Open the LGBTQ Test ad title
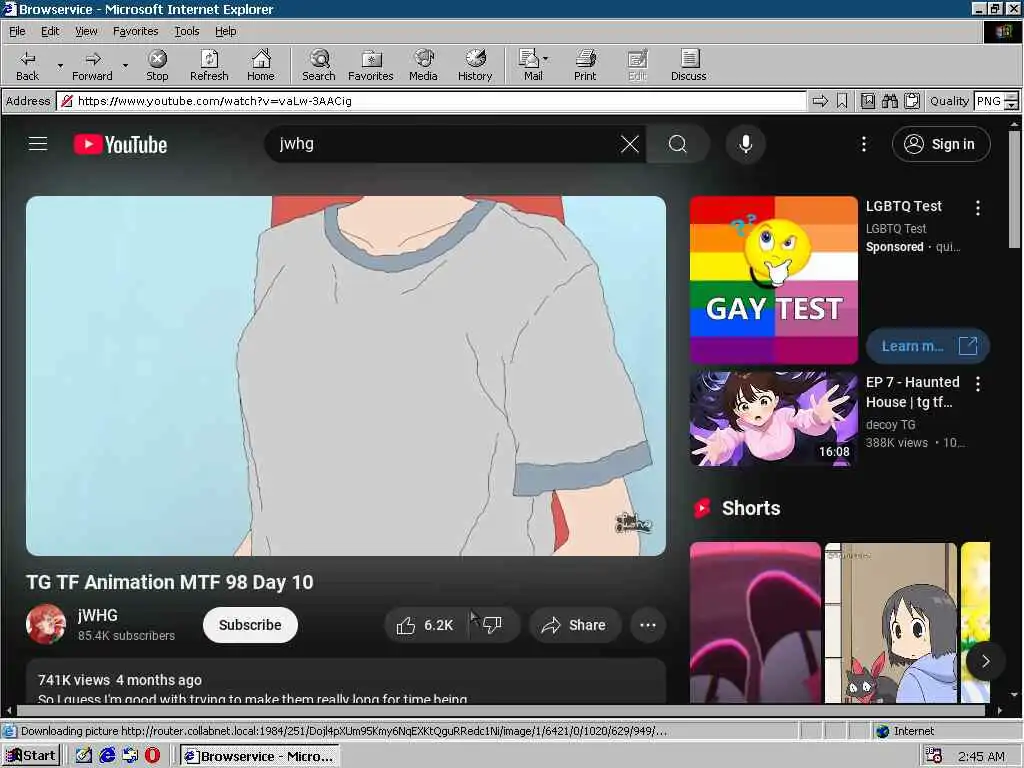Screen dimensions: 1024x768 click(x=904, y=206)
